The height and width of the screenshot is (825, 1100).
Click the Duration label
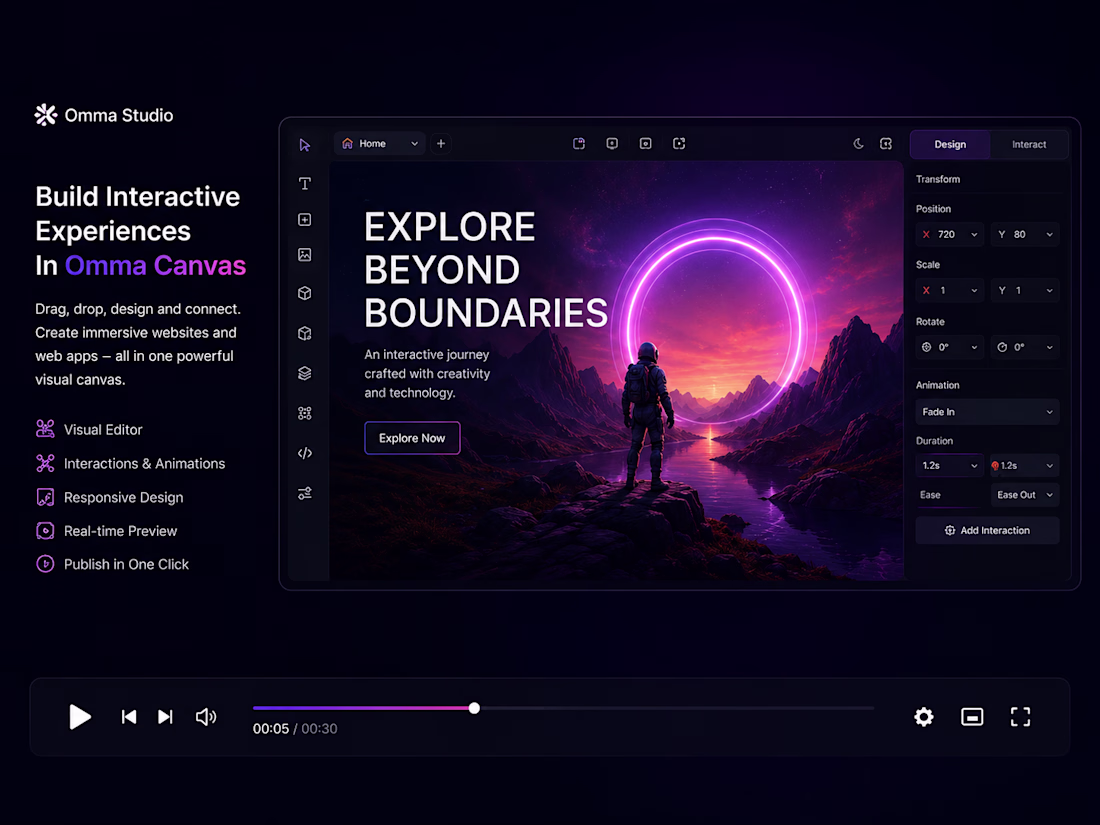pyautogui.click(x=934, y=441)
